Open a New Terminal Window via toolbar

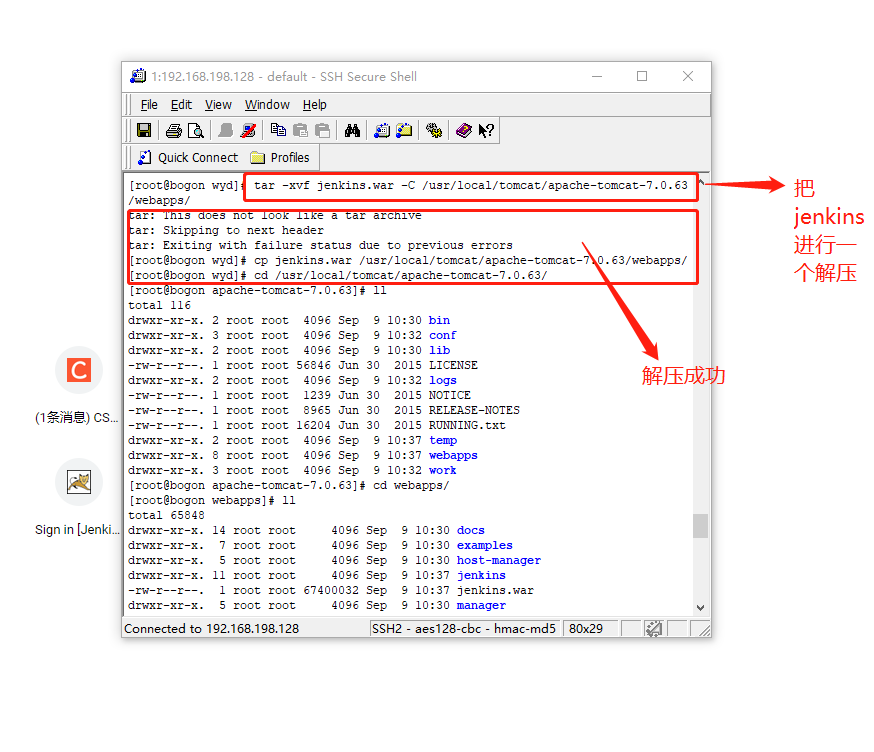pyautogui.click(x=382, y=130)
